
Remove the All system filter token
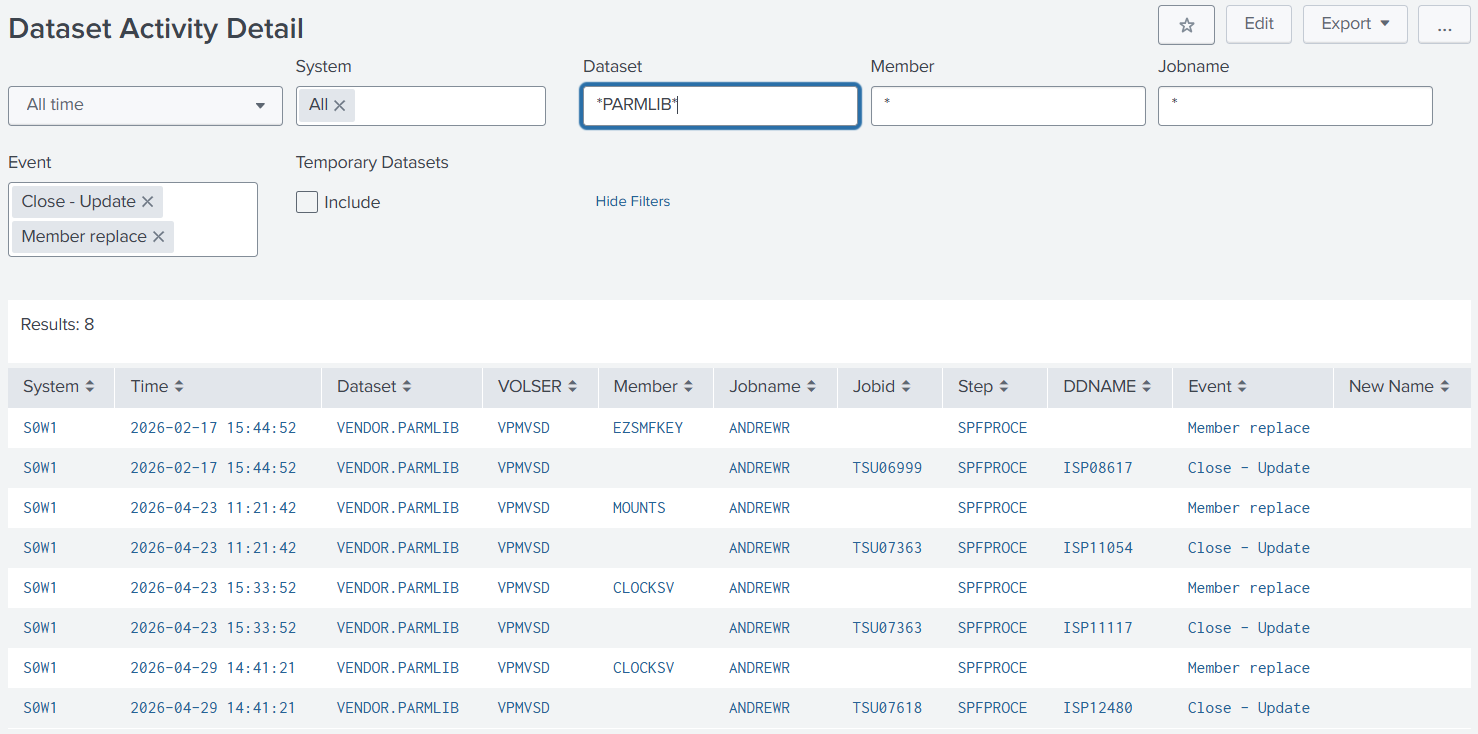click(x=339, y=105)
